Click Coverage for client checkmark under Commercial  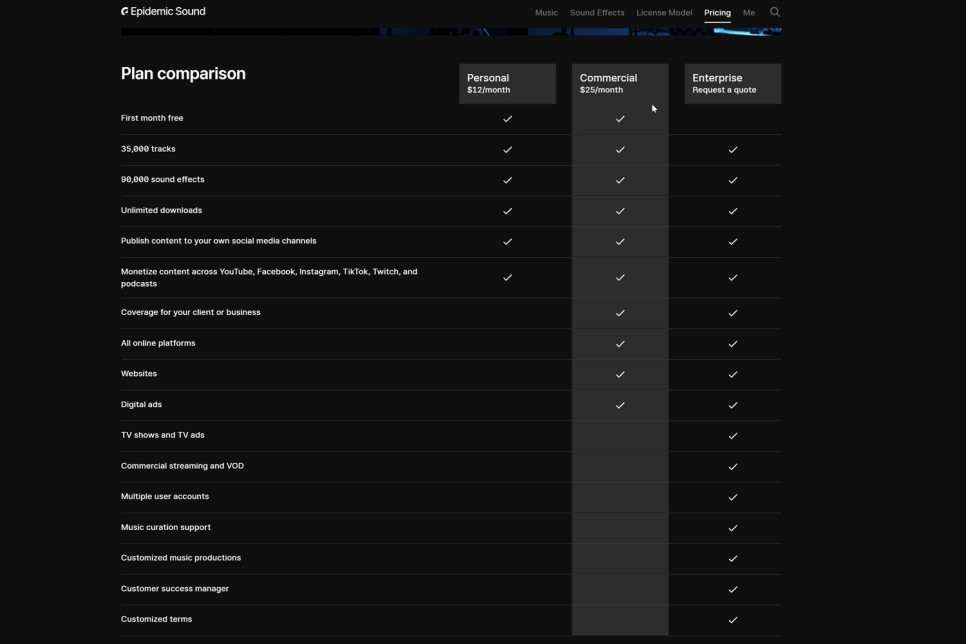click(620, 313)
